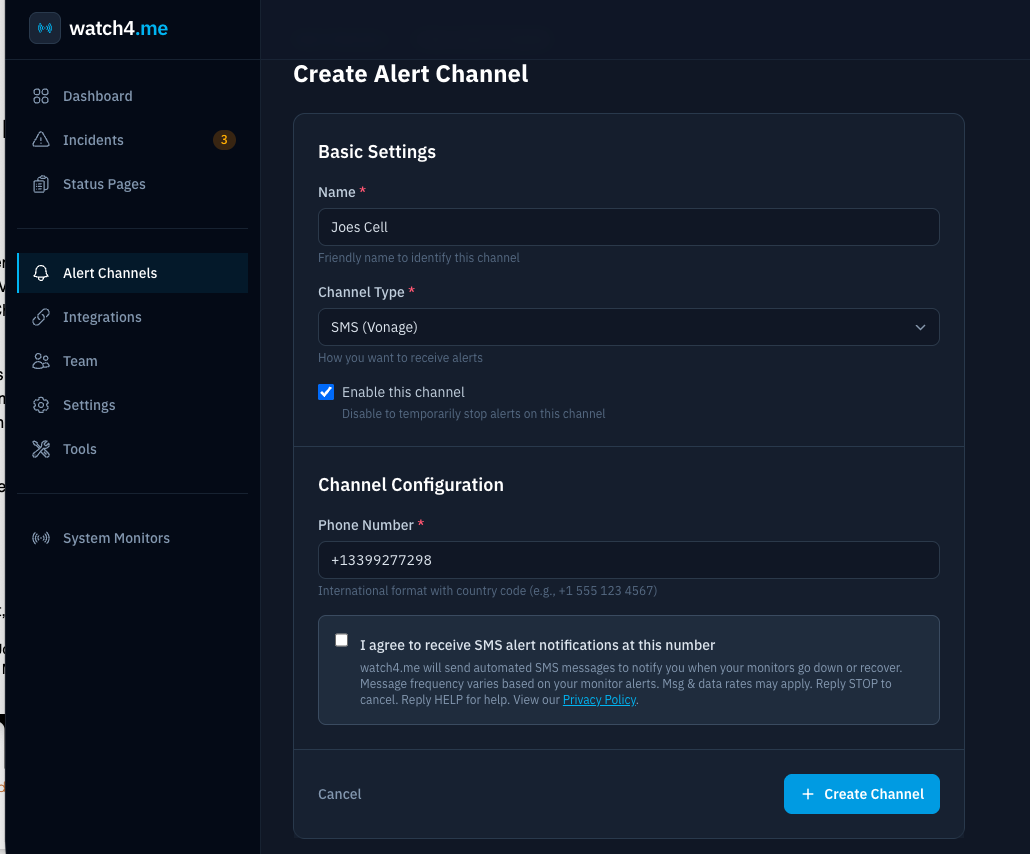
Task: Open the Privacy Policy link
Action: (599, 700)
